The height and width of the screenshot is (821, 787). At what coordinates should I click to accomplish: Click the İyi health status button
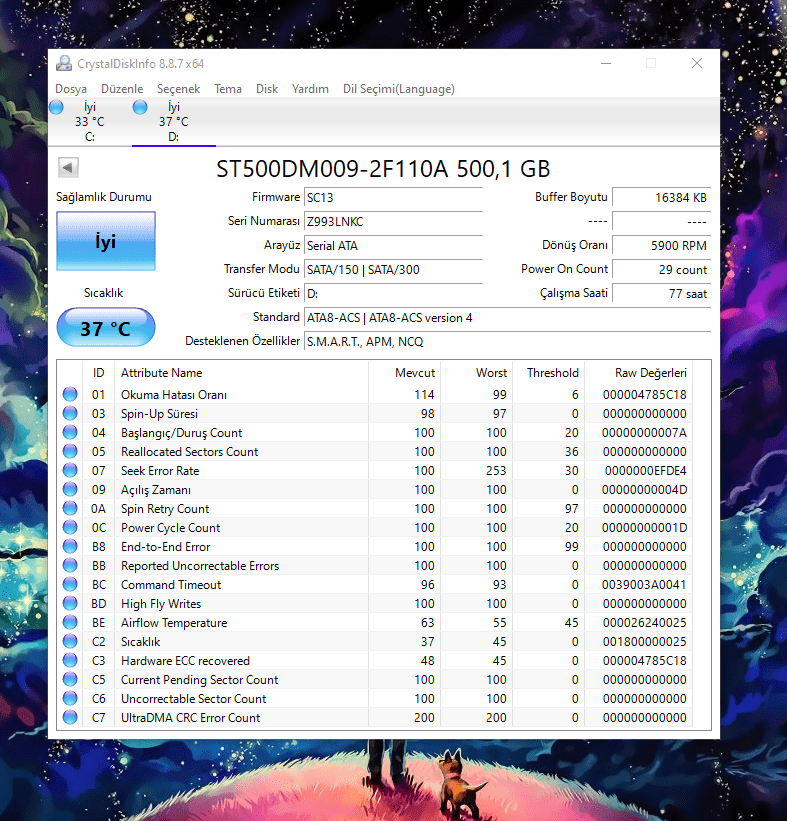(106, 241)
